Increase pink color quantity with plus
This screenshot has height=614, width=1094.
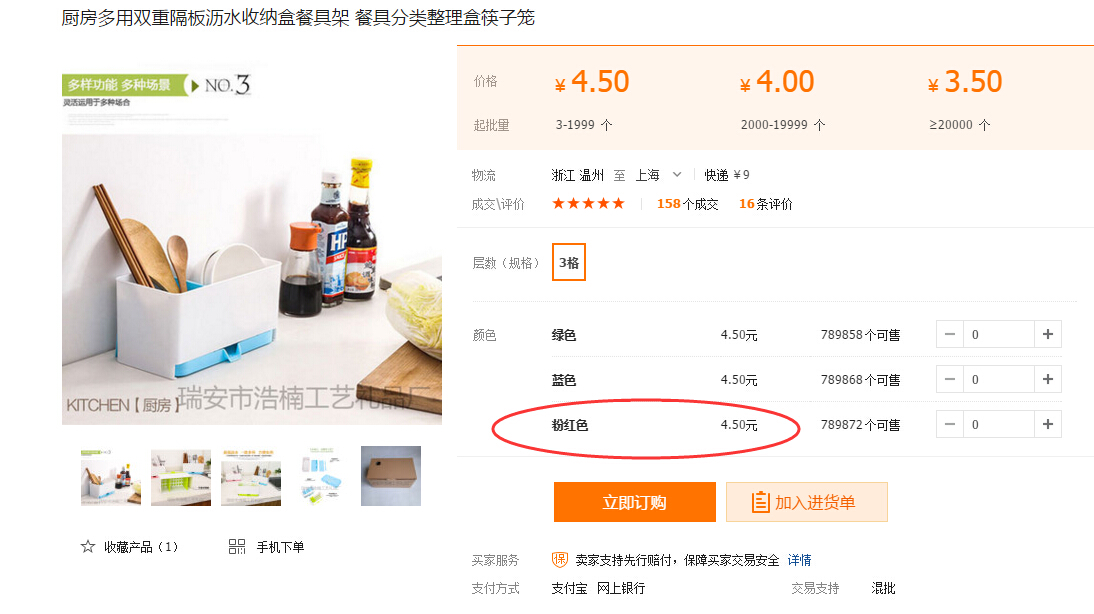pyautogui.click(x=1047, y=425)
